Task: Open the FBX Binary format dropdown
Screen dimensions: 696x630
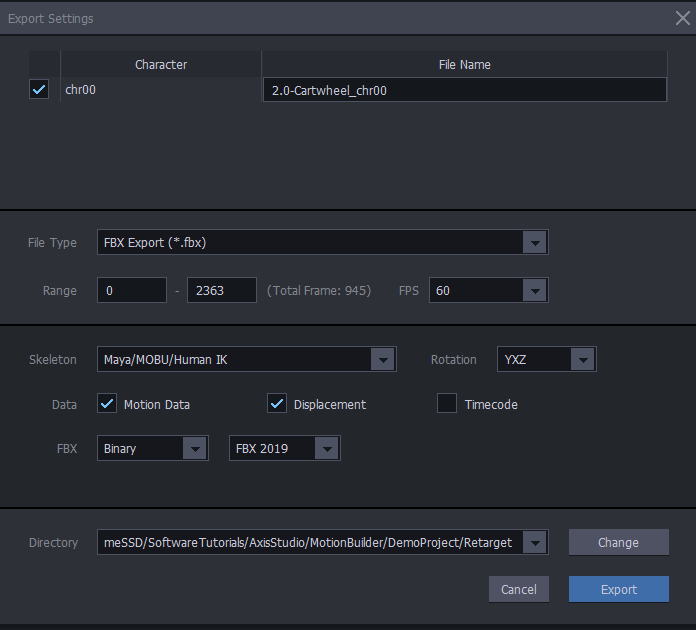Action: (x=195, y=448)
